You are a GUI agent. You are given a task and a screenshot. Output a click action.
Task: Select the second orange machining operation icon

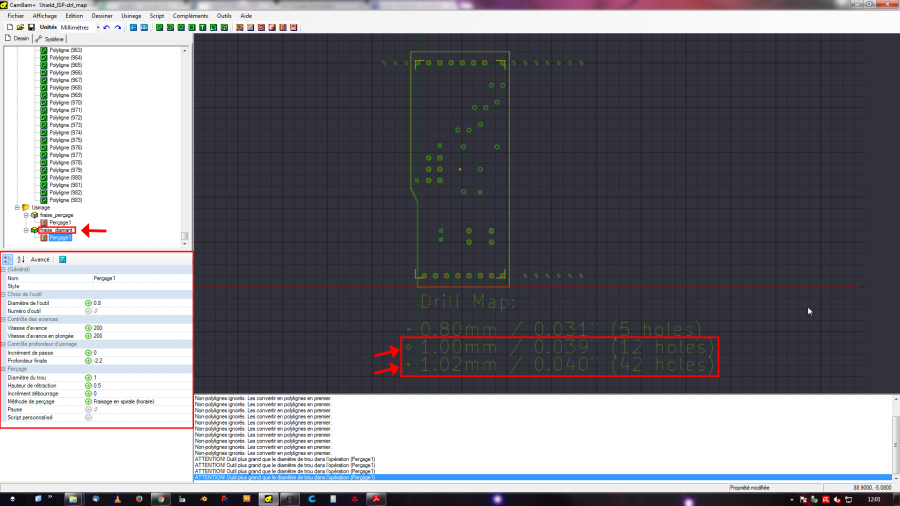[250, 27]
